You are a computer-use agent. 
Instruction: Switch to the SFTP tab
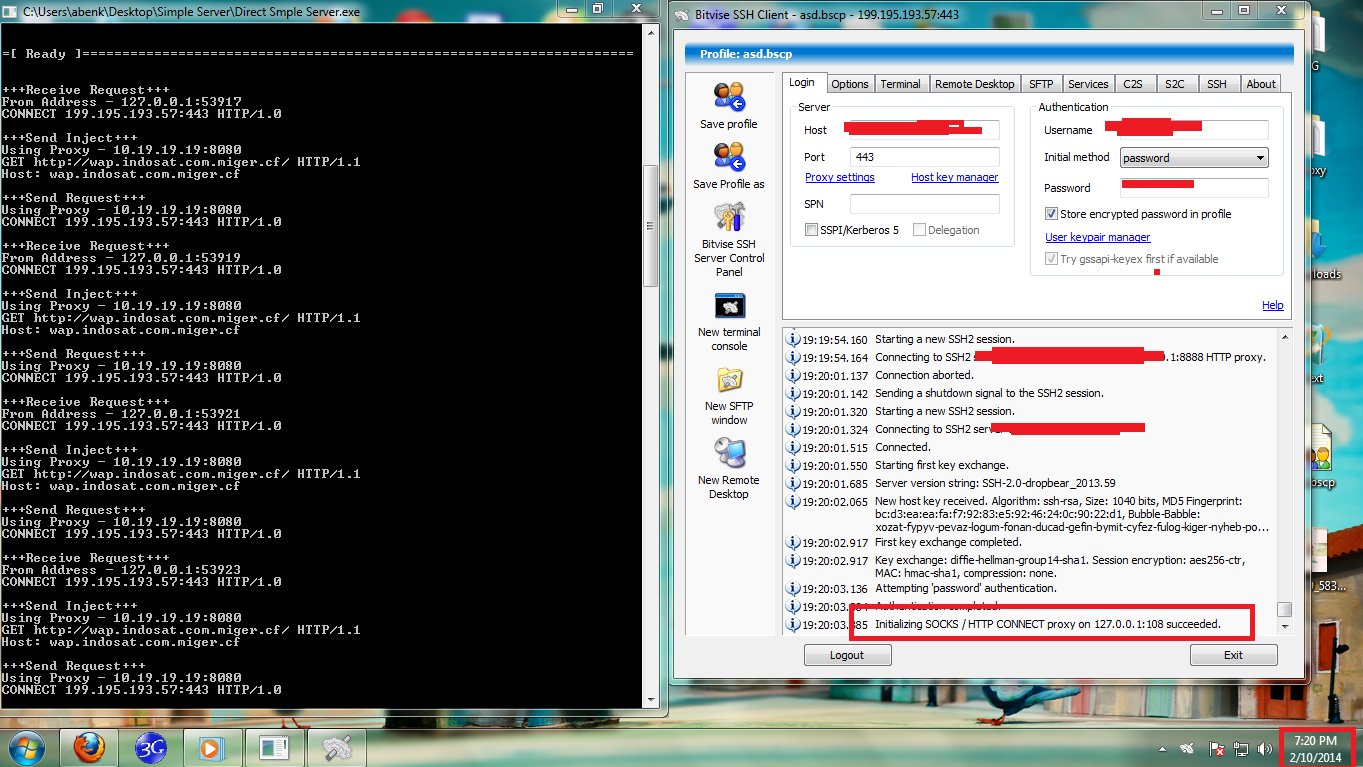tap(1041, 84)
